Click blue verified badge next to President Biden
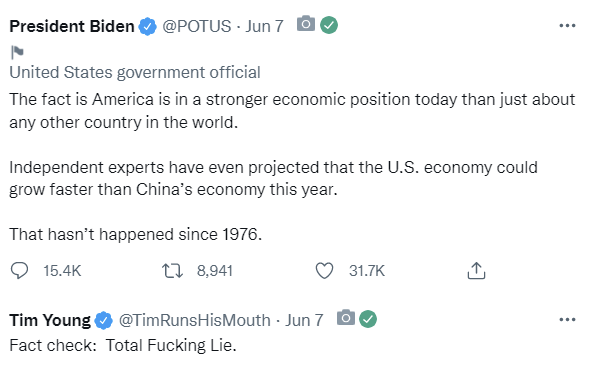Viewport: 593px width, 371px height. point(147,26)
